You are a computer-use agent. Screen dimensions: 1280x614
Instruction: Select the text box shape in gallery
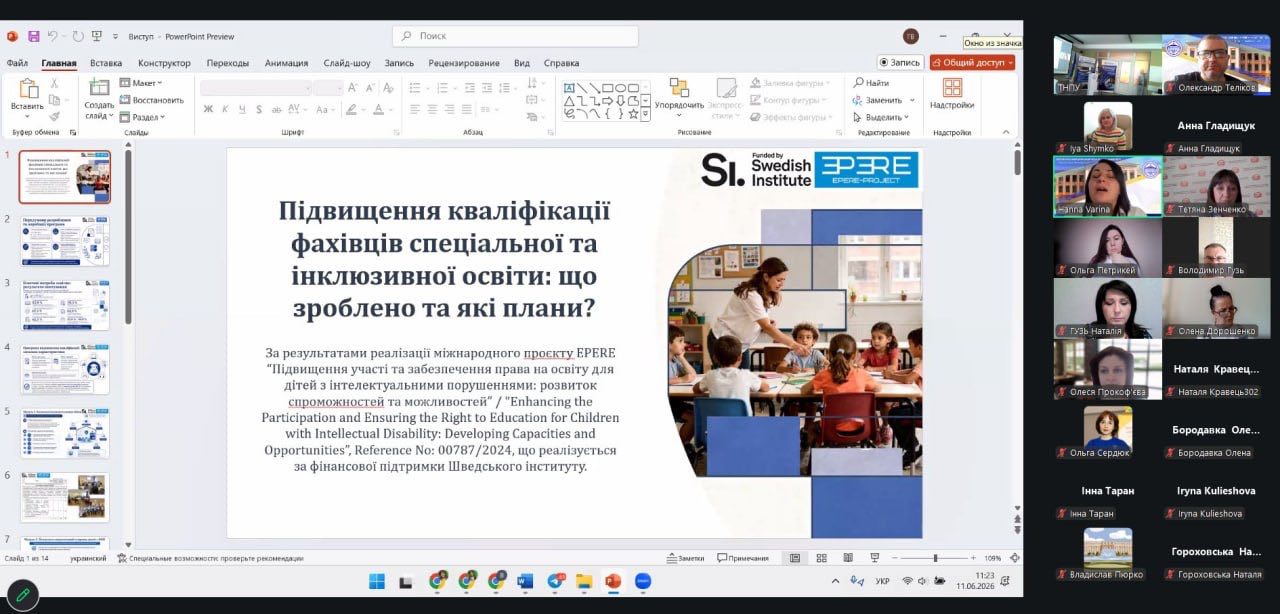click(x=569, y=87)
